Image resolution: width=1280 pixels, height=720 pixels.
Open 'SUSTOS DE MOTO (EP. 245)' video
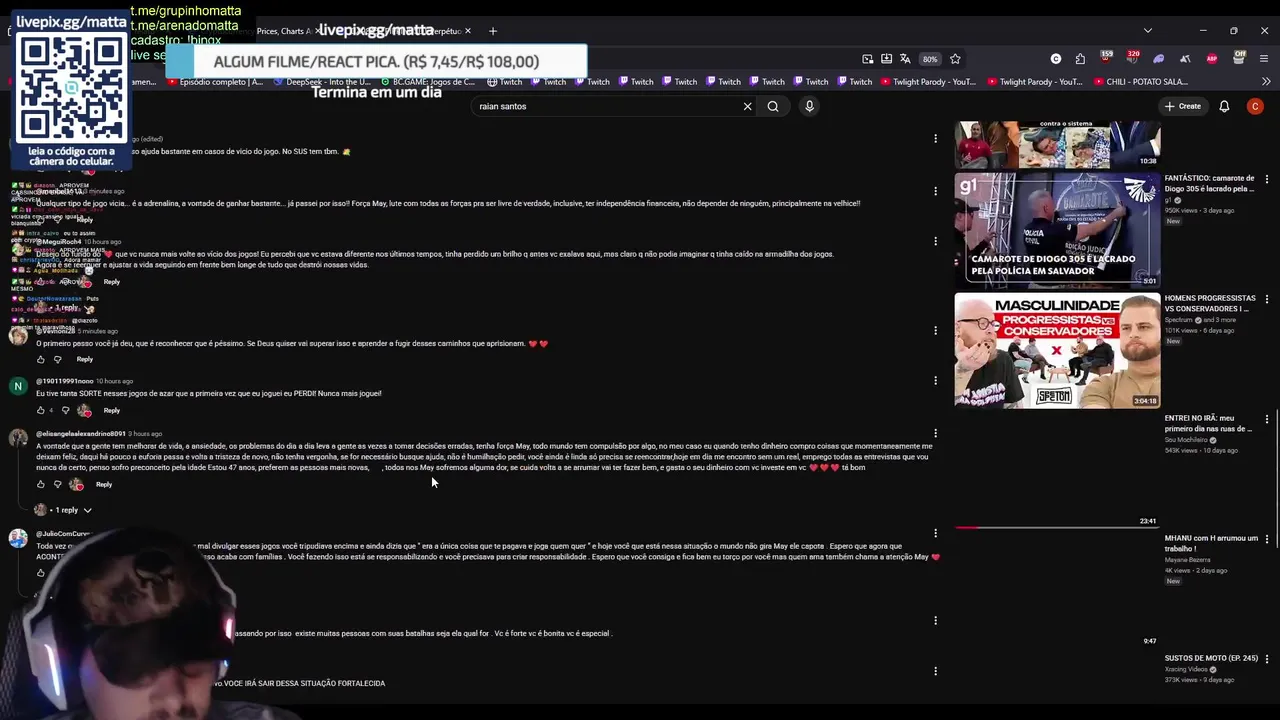[x=1211, y=658]
